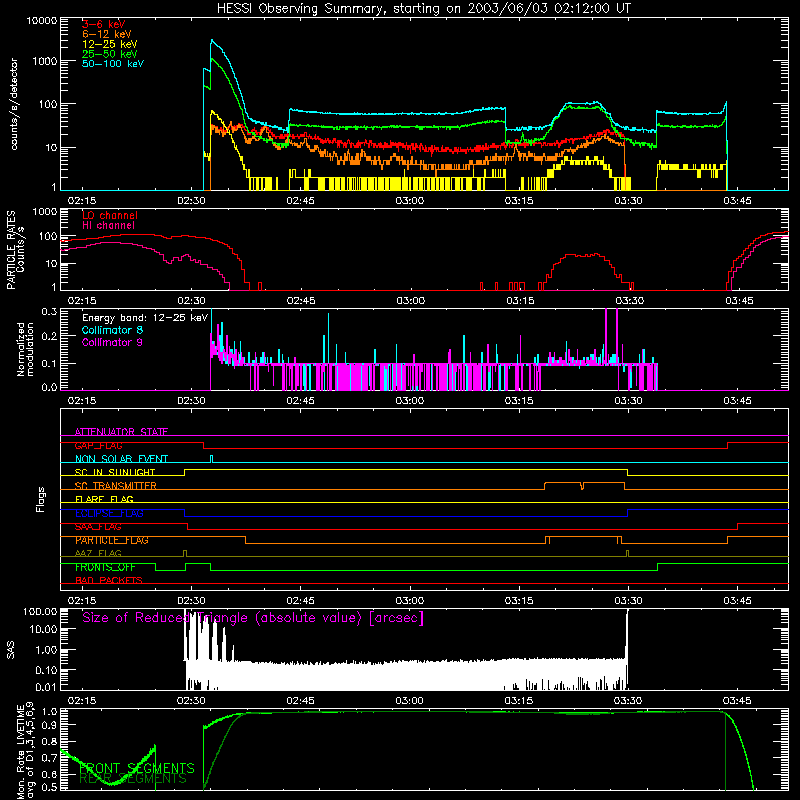
Task: Click the 02:15 tick under the counts plot
Action: 82,201
